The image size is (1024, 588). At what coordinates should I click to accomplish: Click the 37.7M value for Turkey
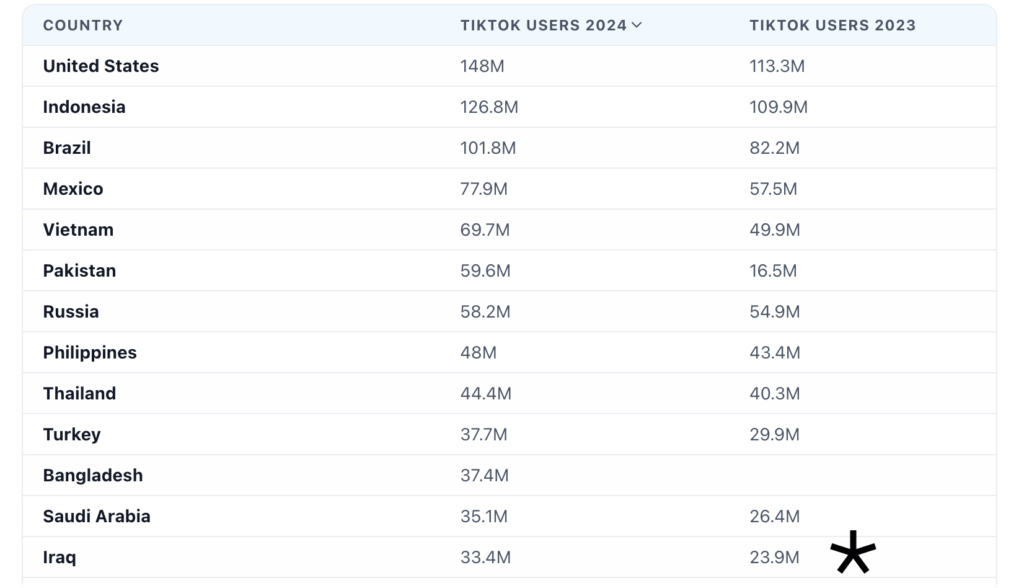coord(484,434)
